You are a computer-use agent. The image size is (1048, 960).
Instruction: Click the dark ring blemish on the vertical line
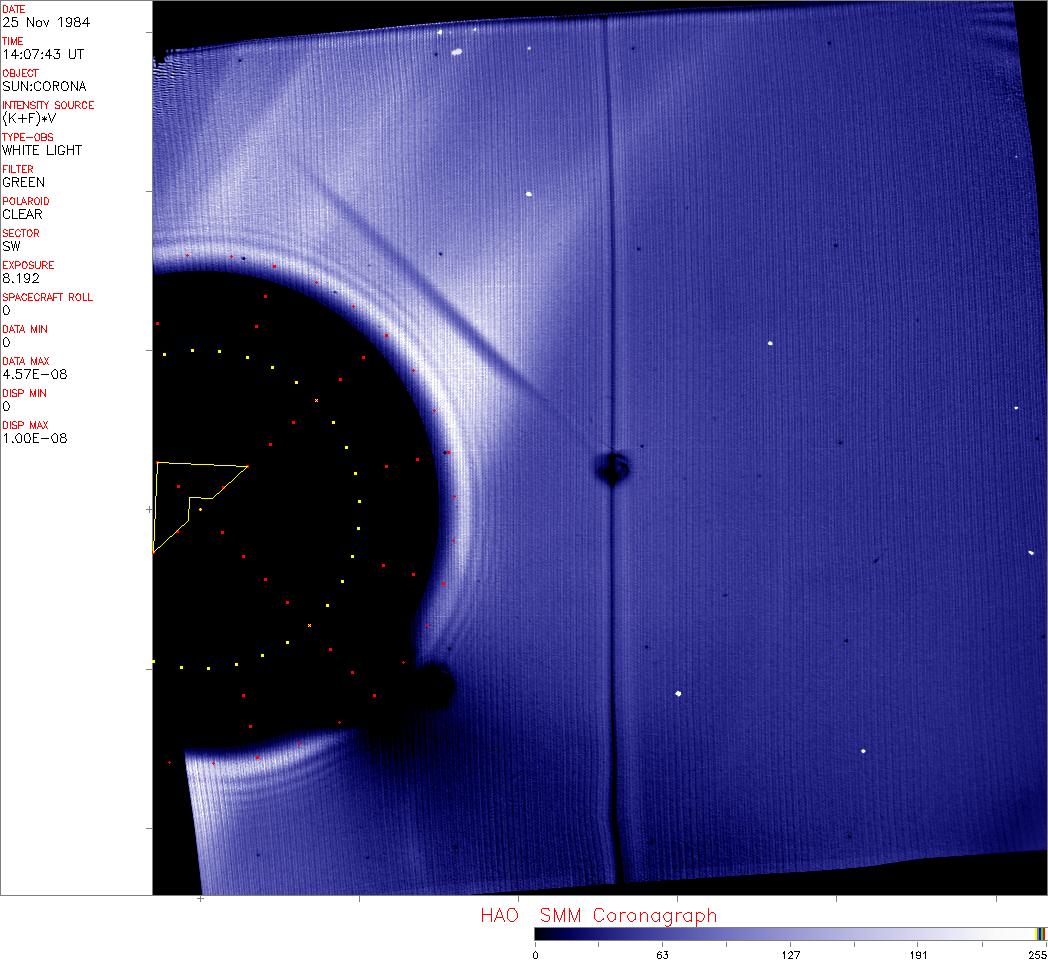point(610,468)
